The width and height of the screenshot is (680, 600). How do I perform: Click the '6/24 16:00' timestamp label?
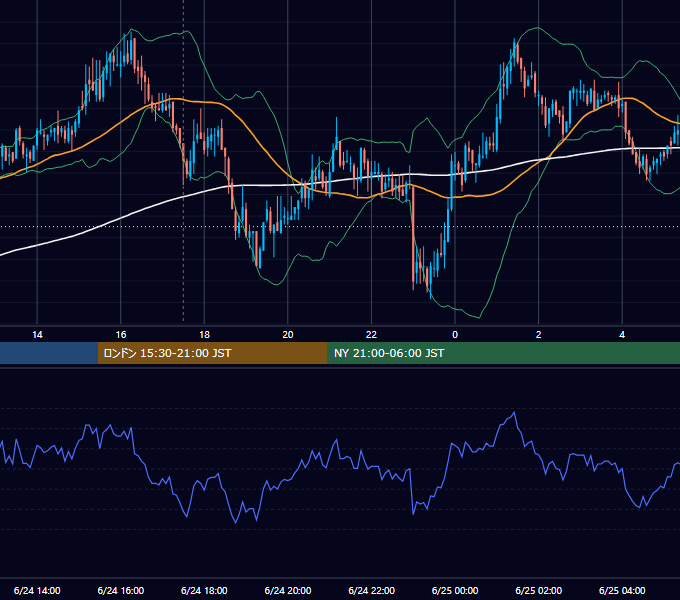121,590
